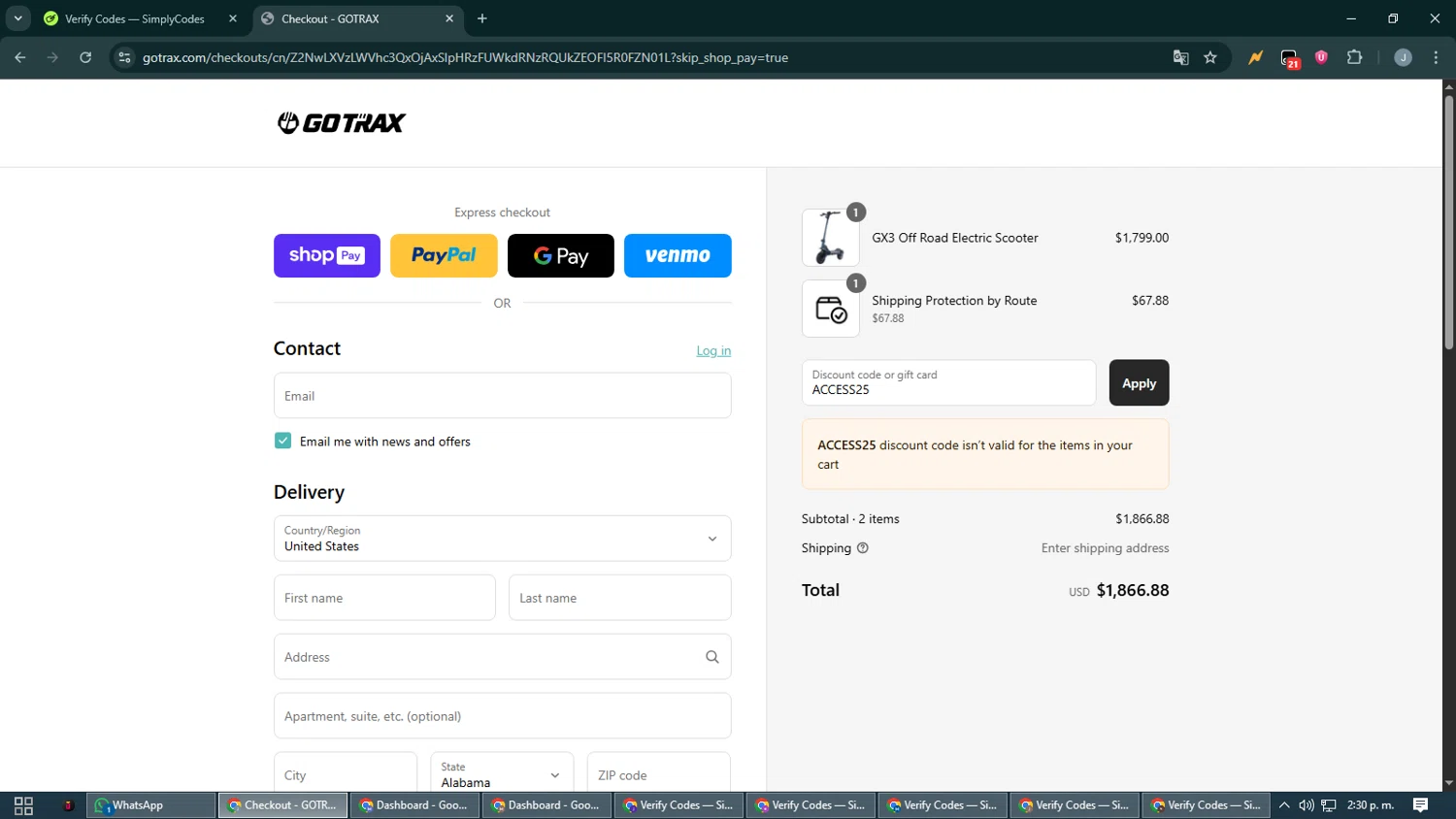Open the Log in link
This screenshot has height=819, width=1456.
(x=713, y=350)
